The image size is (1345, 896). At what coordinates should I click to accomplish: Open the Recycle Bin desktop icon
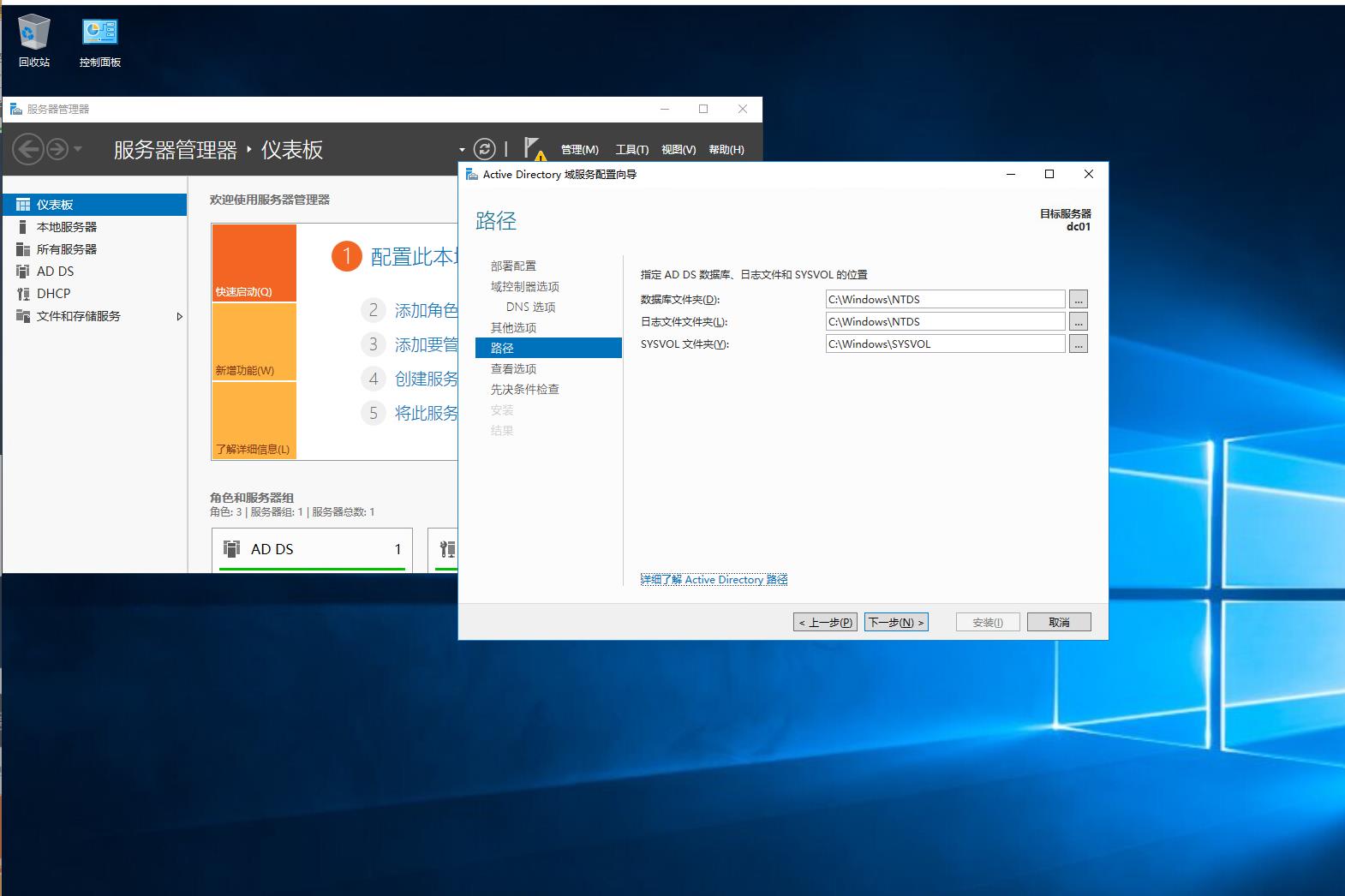click(34, 40)
